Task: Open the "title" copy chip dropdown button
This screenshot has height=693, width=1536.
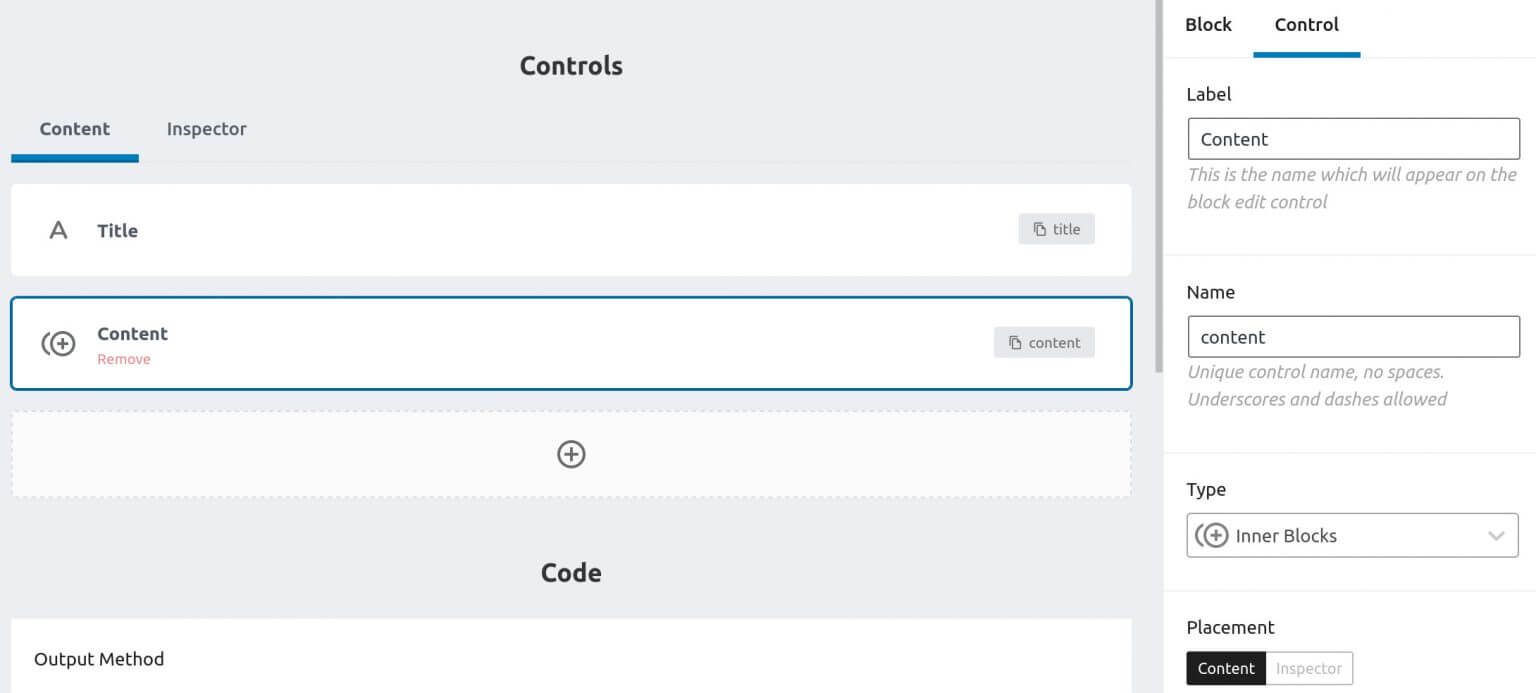Action: (x=1057, y=229)
